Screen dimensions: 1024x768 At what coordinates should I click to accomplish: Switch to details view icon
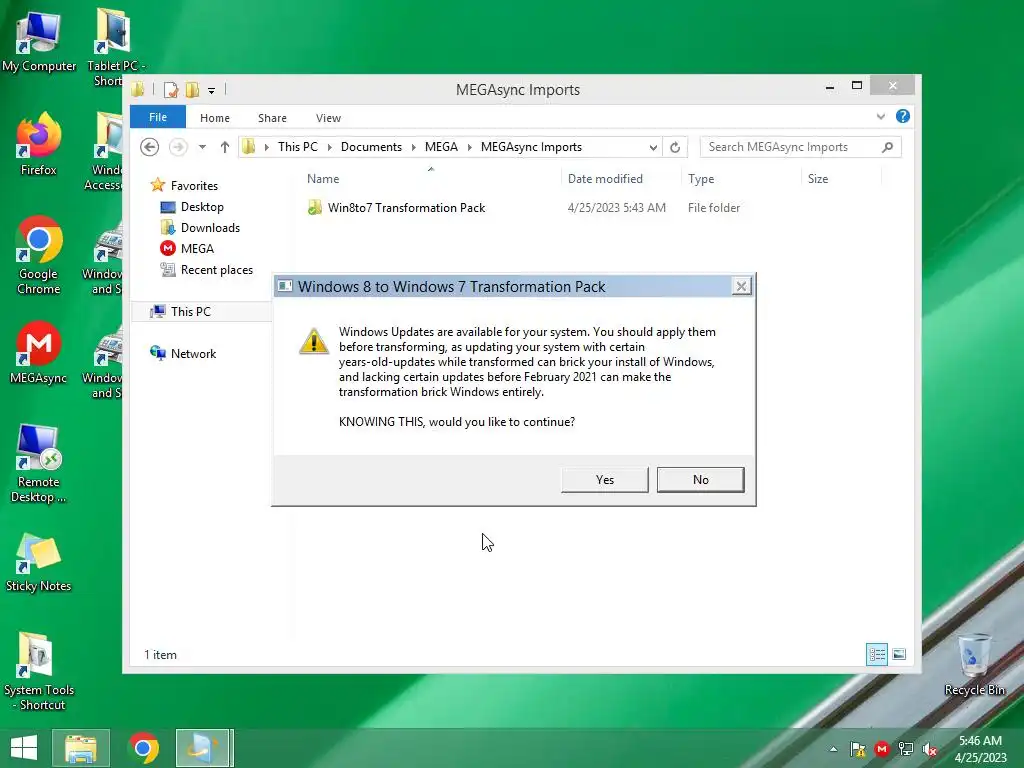[x=877, y=654]
